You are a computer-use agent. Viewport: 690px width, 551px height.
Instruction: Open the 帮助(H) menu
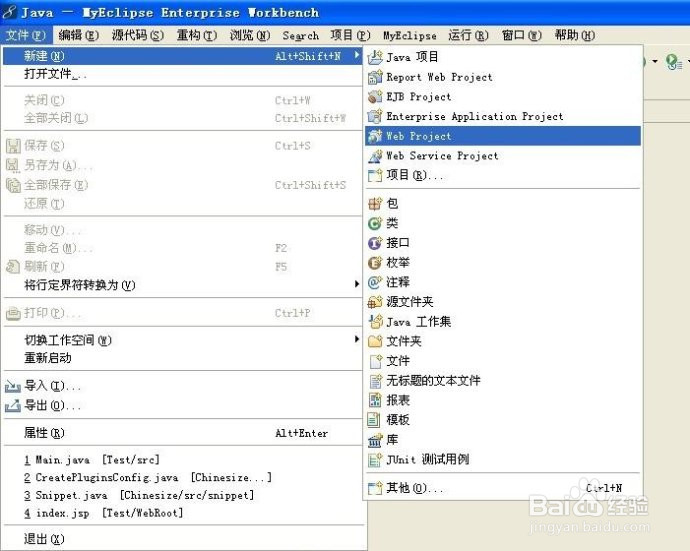coord(575,35)
